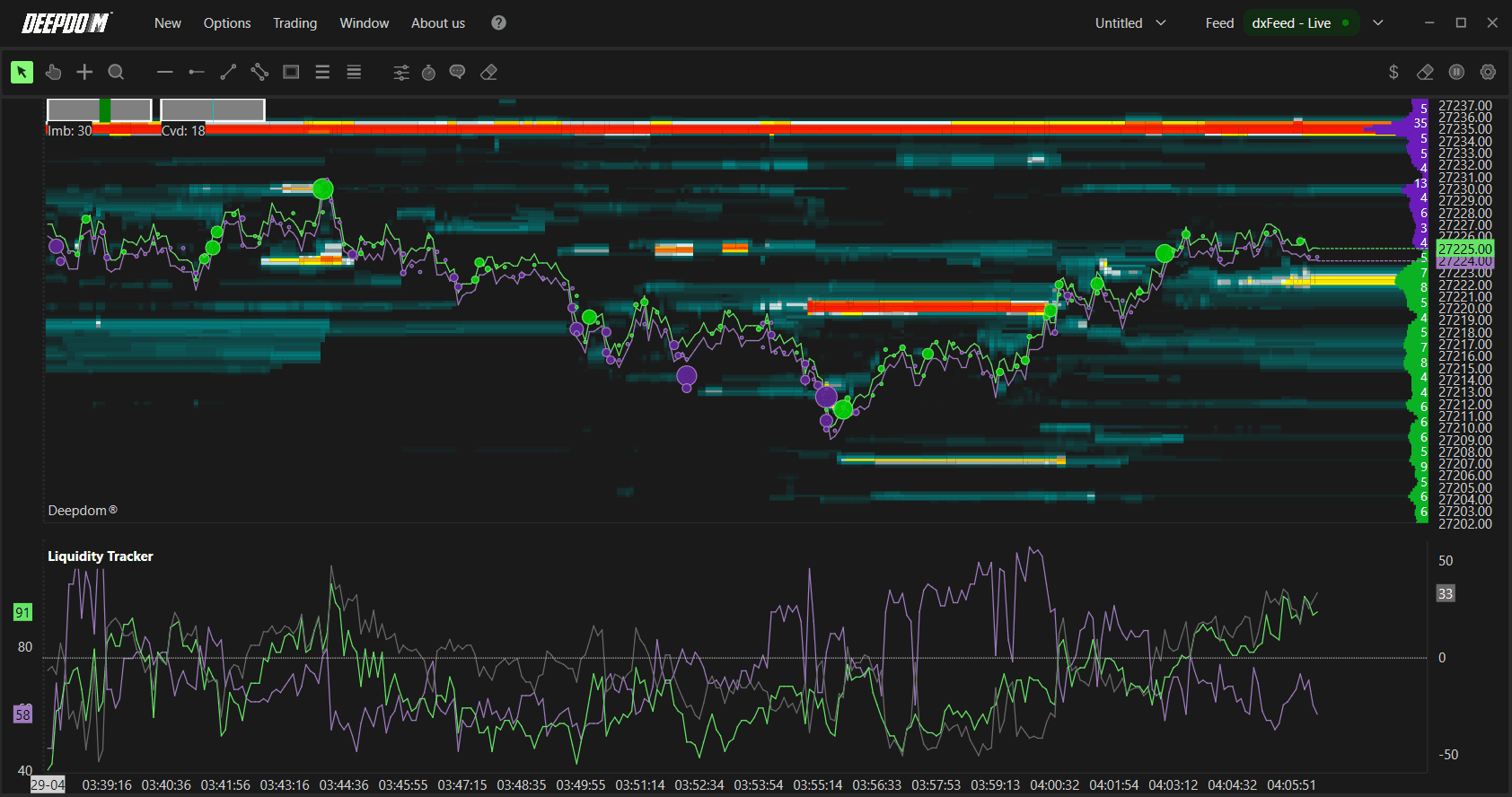Select the arrow pointer tool

click(x=22, y=72)
